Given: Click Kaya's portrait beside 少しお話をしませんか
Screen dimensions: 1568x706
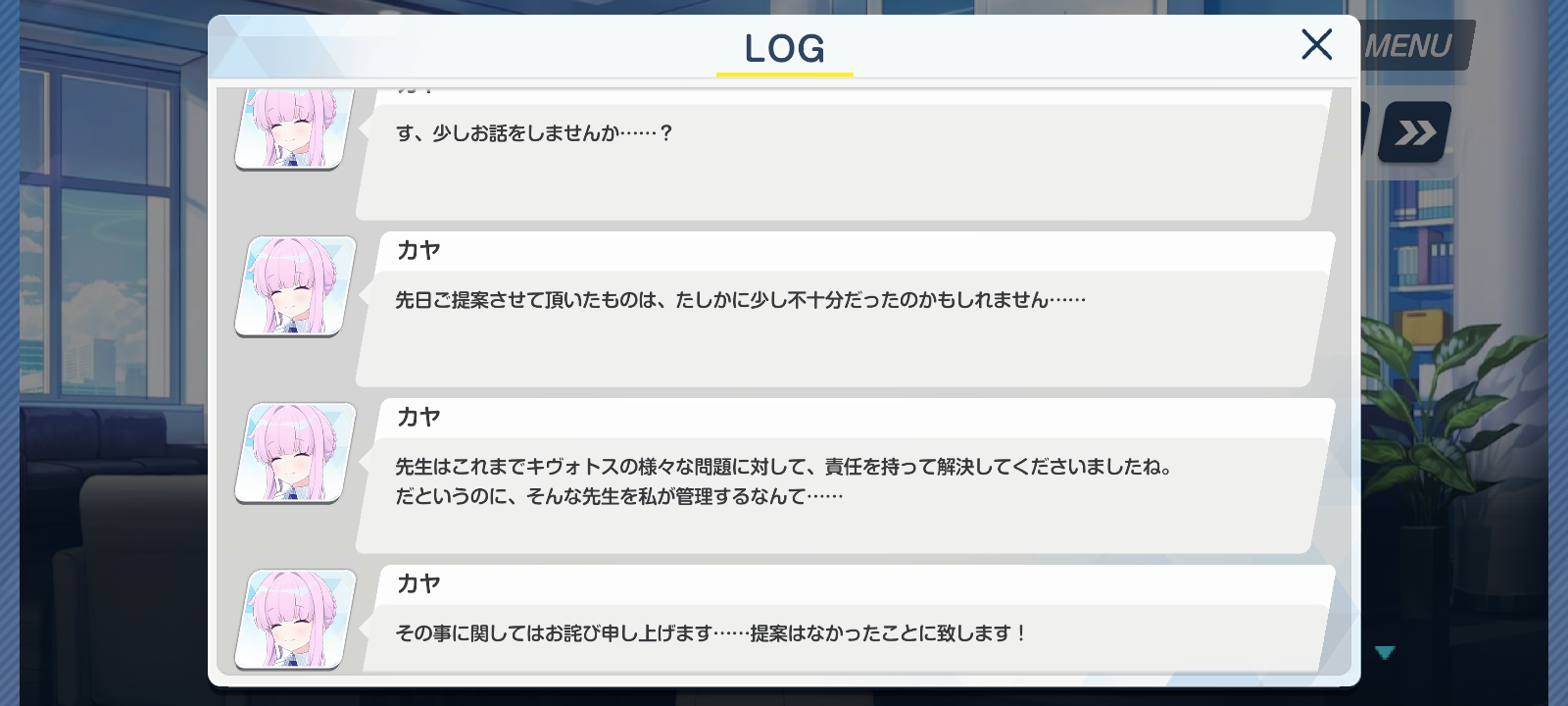Looking at the screenshot, I should [x=295, y=127].
